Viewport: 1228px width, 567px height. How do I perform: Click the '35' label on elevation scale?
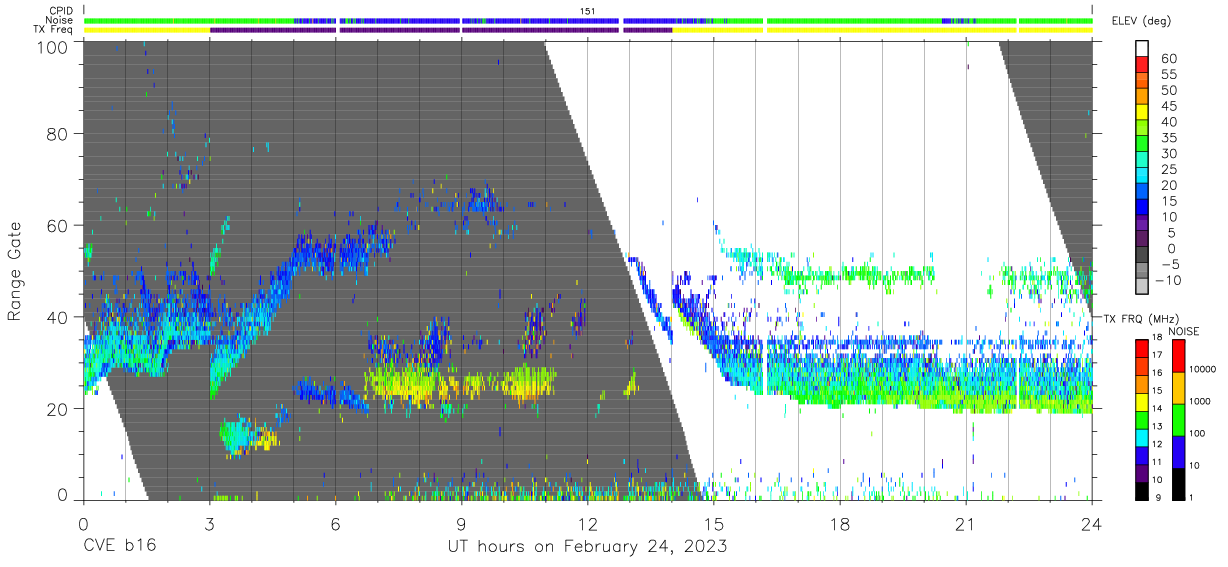click(1168, 138)
